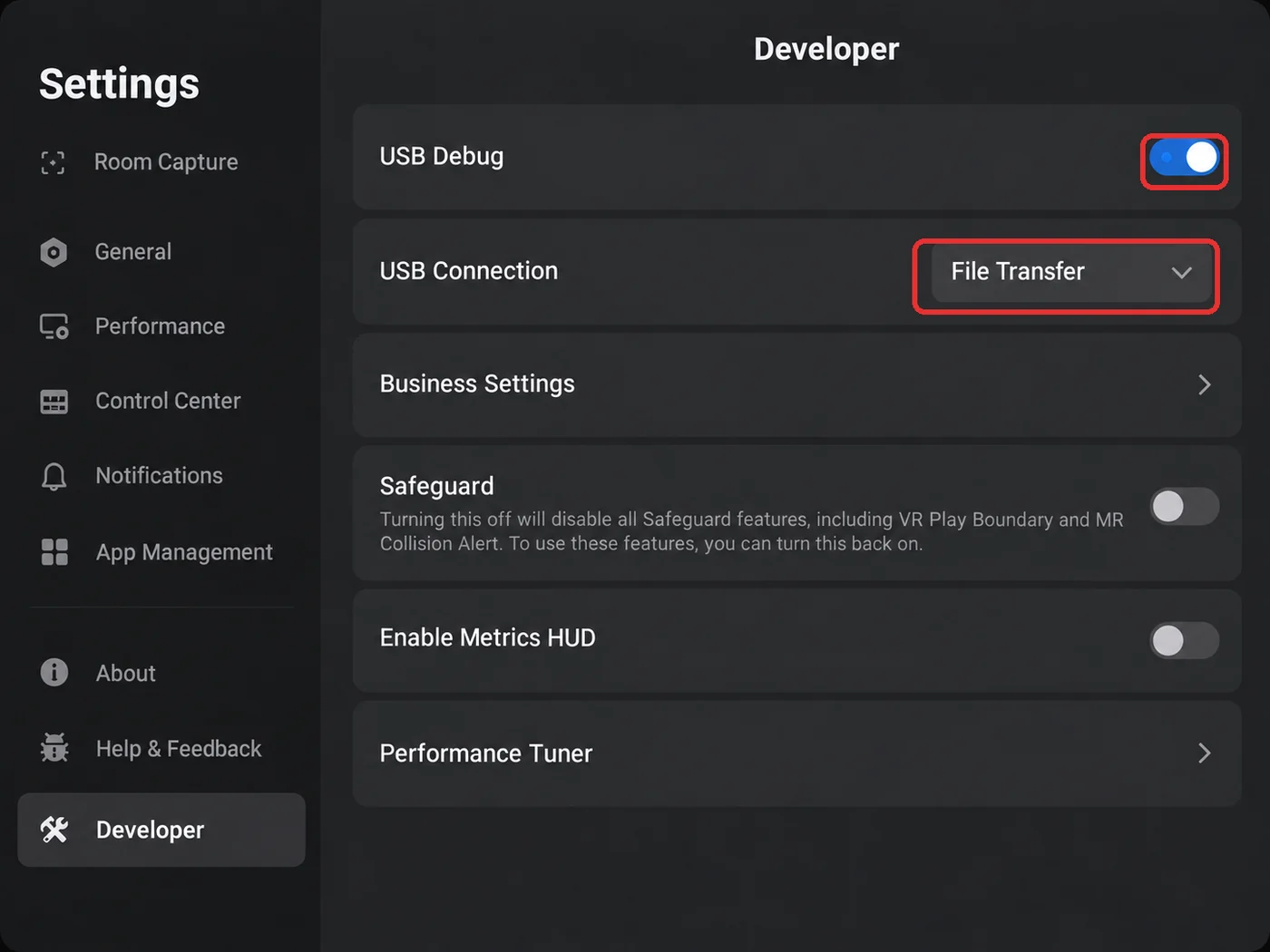
Task: Click the USB Debug label text
Action: click(x=442, y=157)
